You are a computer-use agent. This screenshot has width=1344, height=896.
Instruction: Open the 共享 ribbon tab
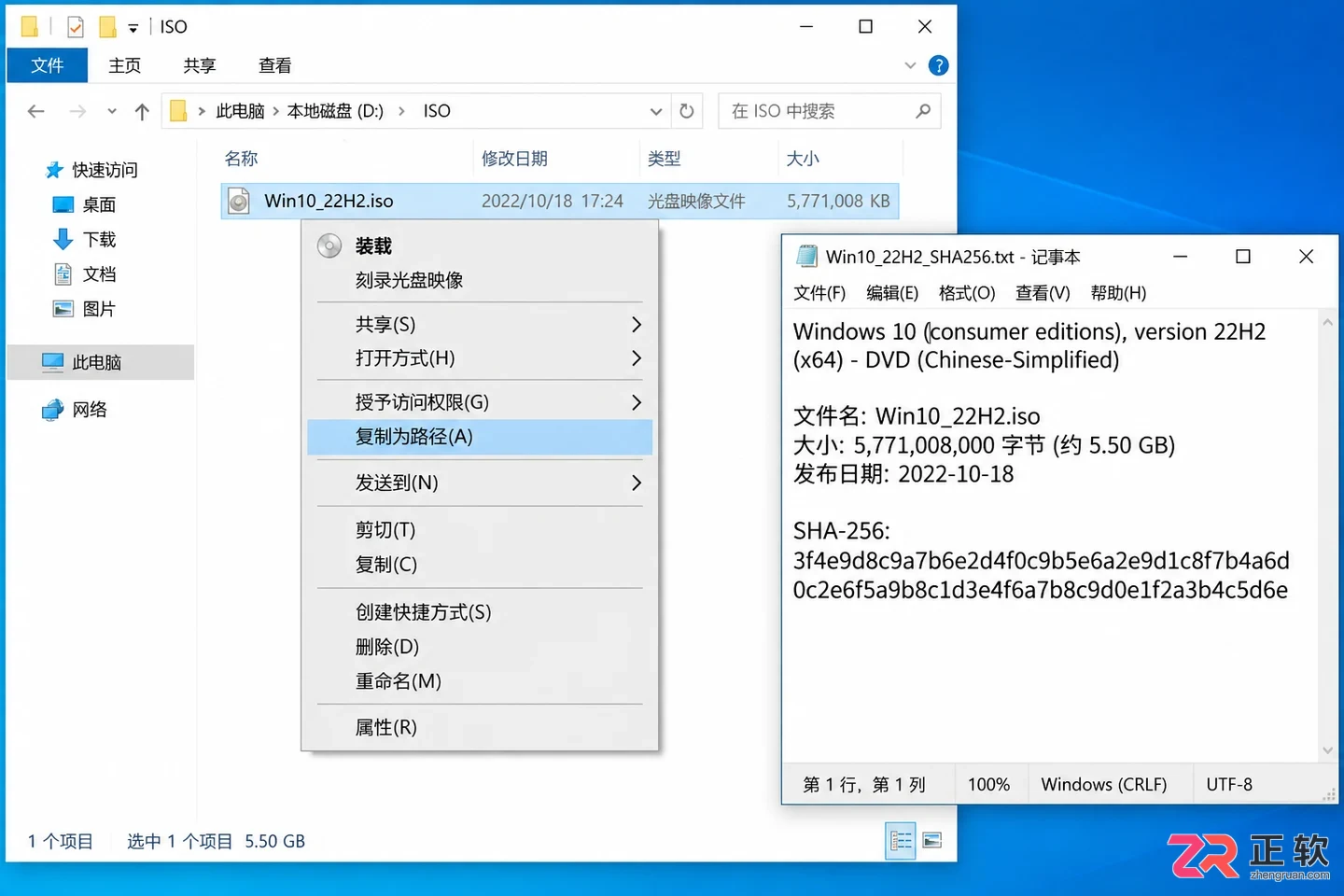[x=200, y=65]
